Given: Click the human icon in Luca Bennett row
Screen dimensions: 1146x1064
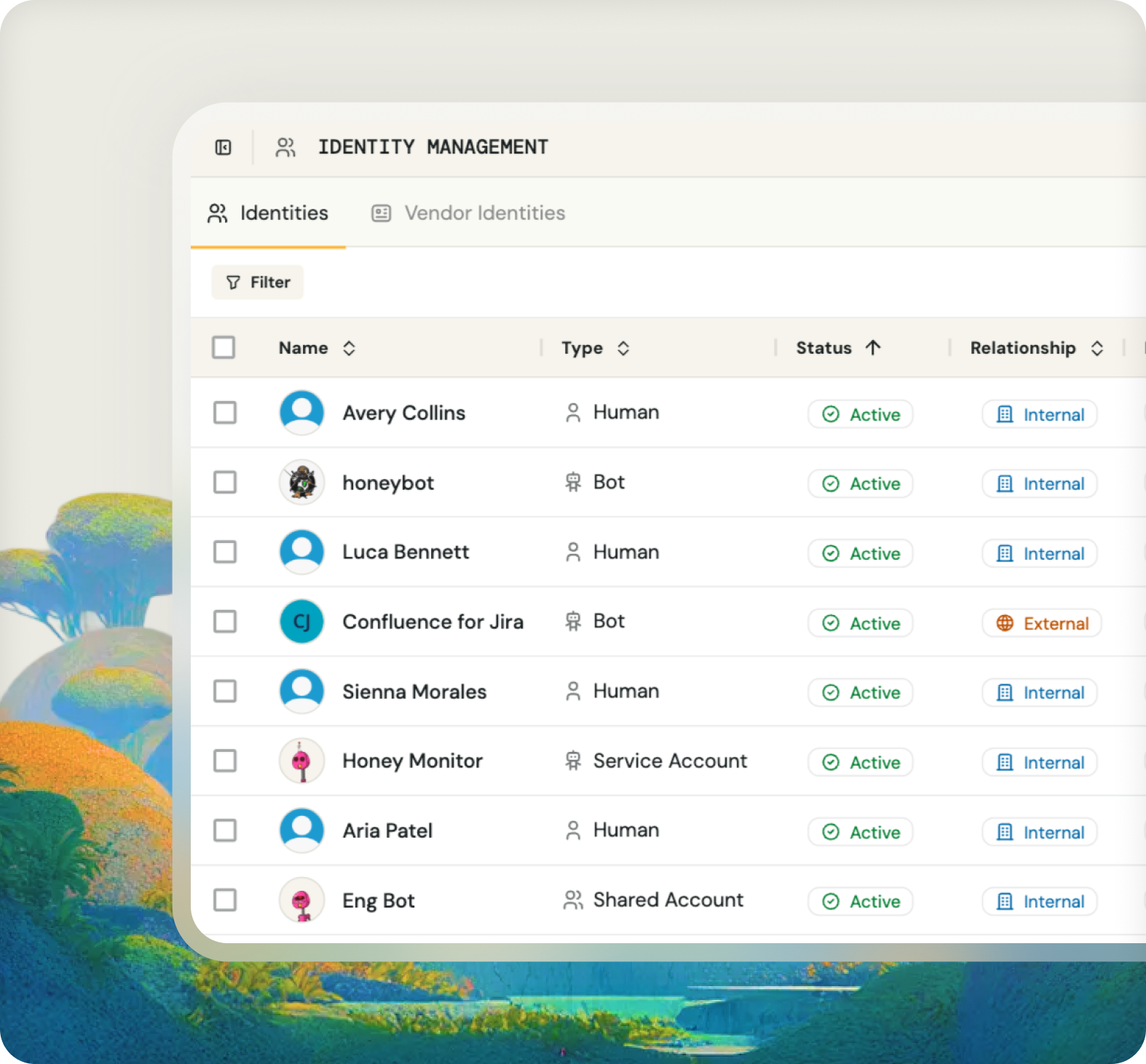Looking at the screenshot, I should [574, 552].
